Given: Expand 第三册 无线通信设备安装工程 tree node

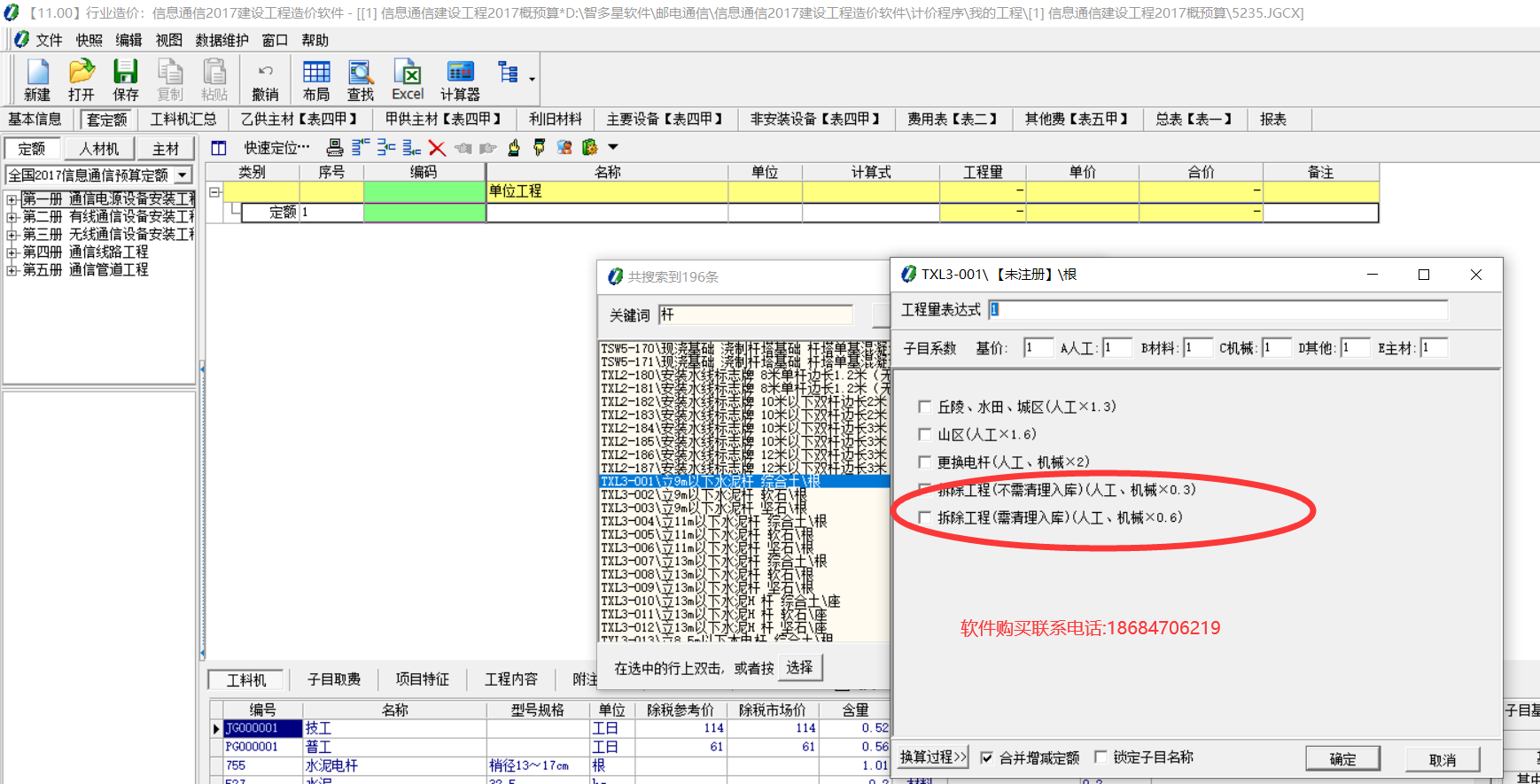Looking at the screenshot, I should click(12, 235).
